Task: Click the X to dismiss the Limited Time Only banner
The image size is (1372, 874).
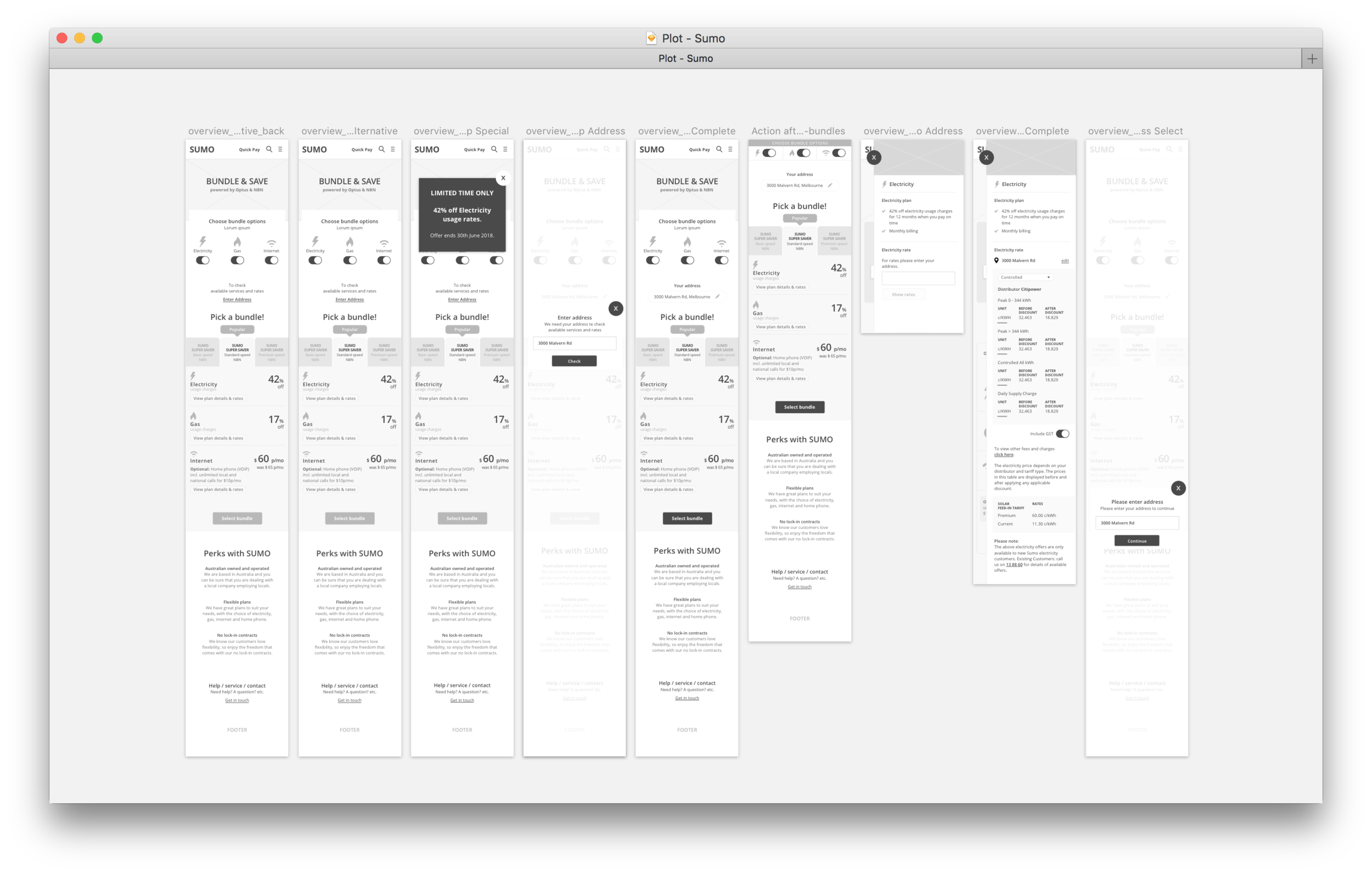Action: [x=503, y=178]
